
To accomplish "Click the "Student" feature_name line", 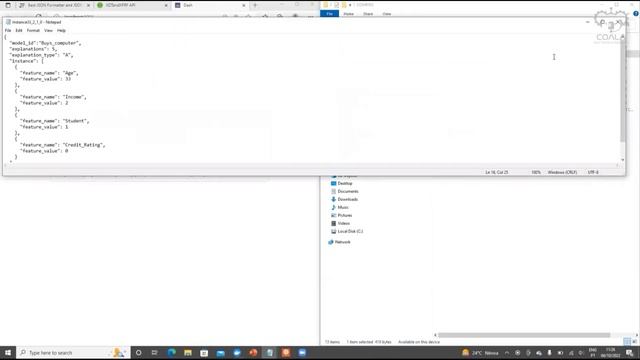I will [54, 121].
